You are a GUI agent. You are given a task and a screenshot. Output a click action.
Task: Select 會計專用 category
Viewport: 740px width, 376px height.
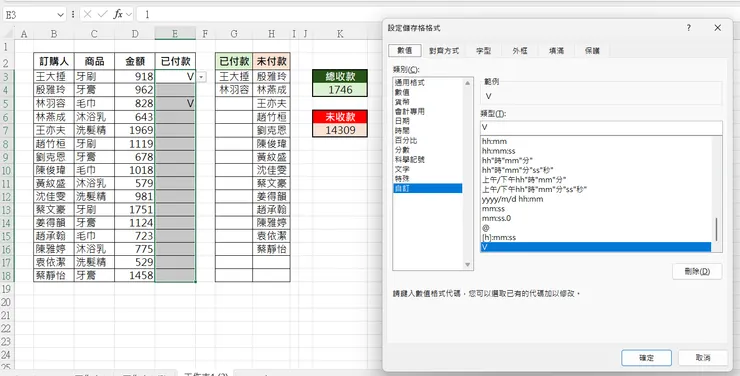tap(428, 112)
